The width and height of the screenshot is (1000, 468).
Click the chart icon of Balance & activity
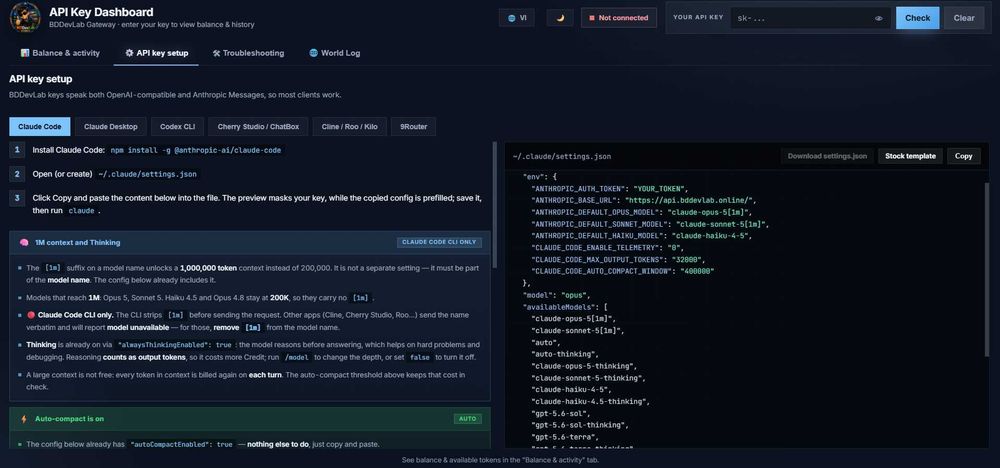pyautogui.click(x=25, y=53)
